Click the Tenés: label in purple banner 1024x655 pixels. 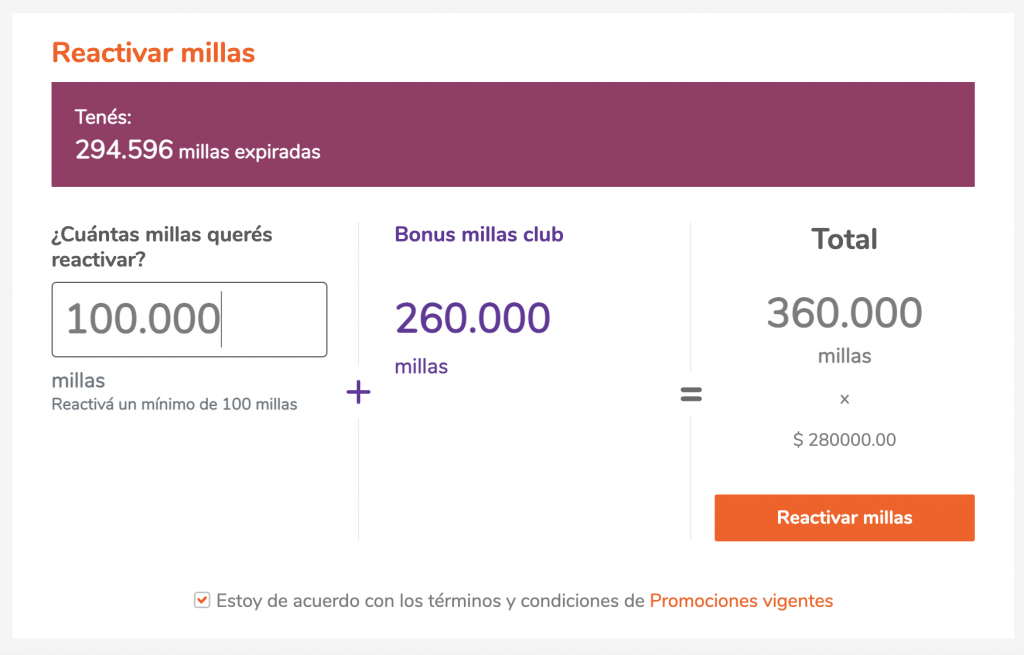103,118
